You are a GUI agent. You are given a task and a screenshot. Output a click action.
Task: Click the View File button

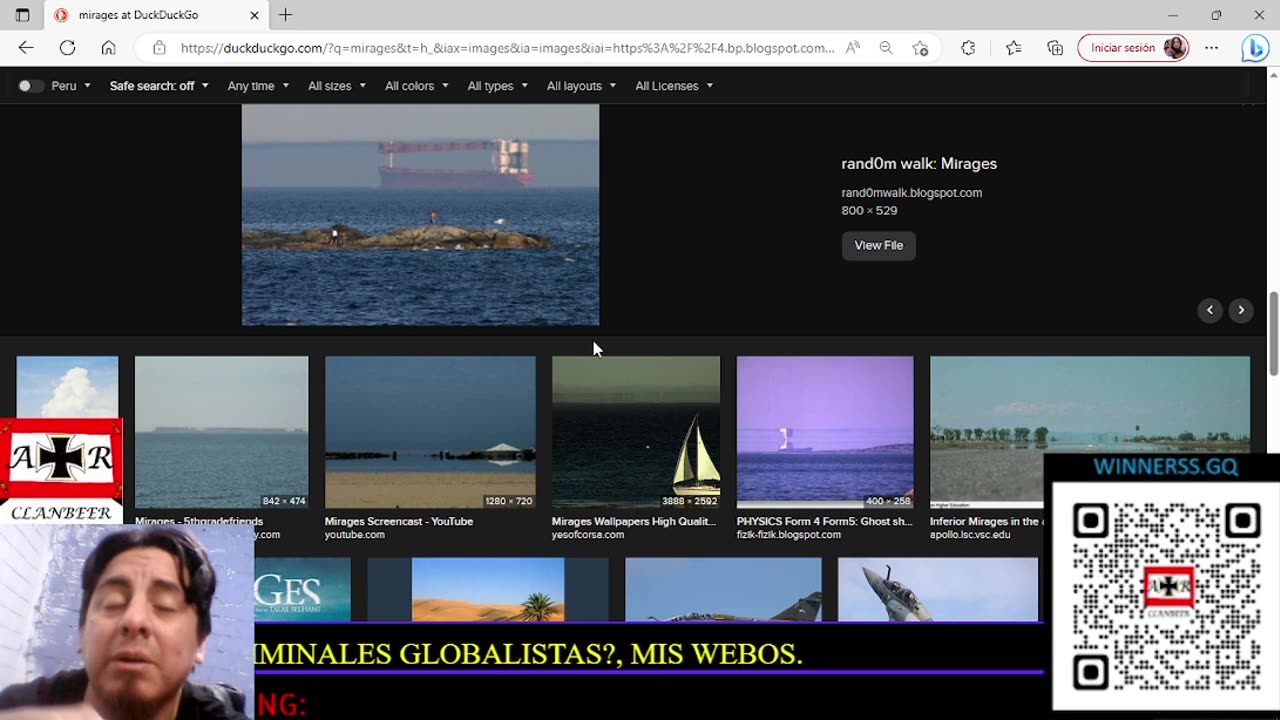click(878, 245)
